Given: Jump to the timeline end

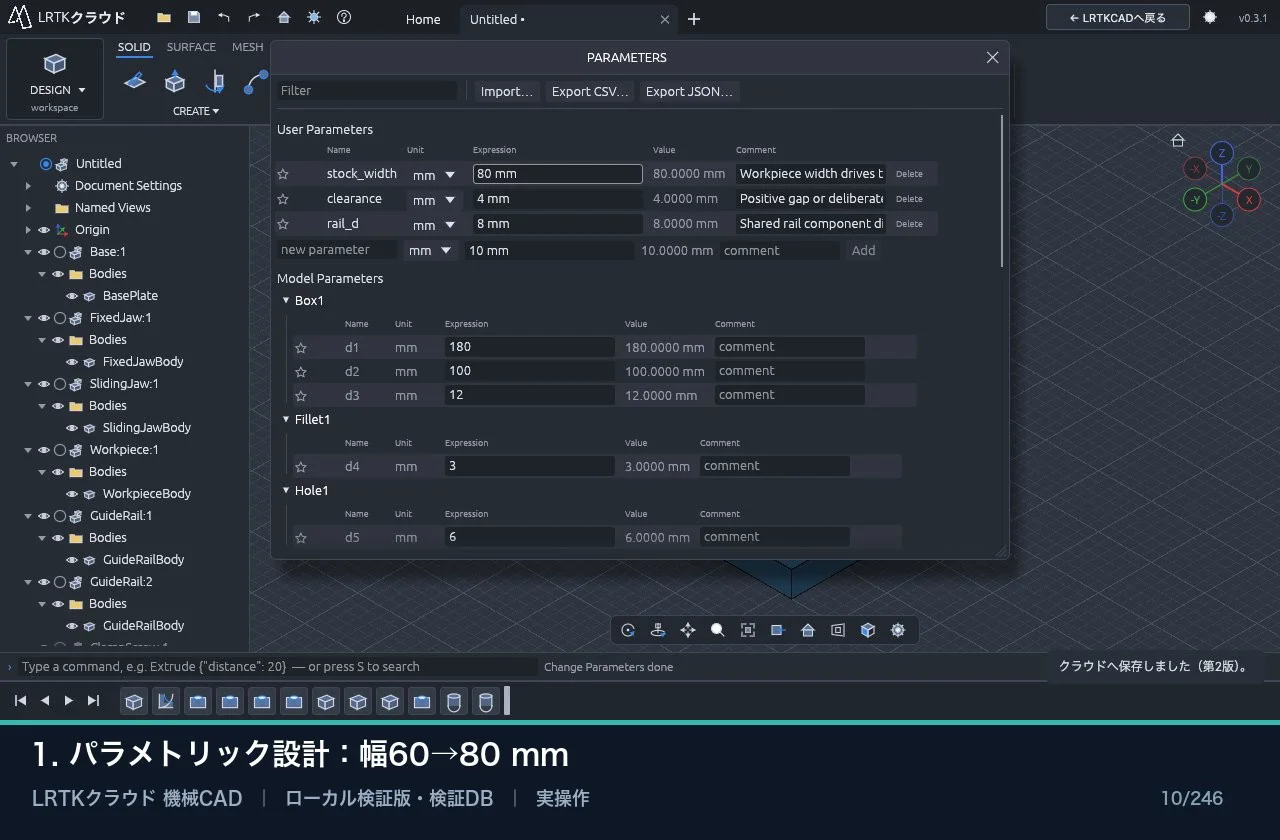Looking at the screenshot, I should 94,700.
